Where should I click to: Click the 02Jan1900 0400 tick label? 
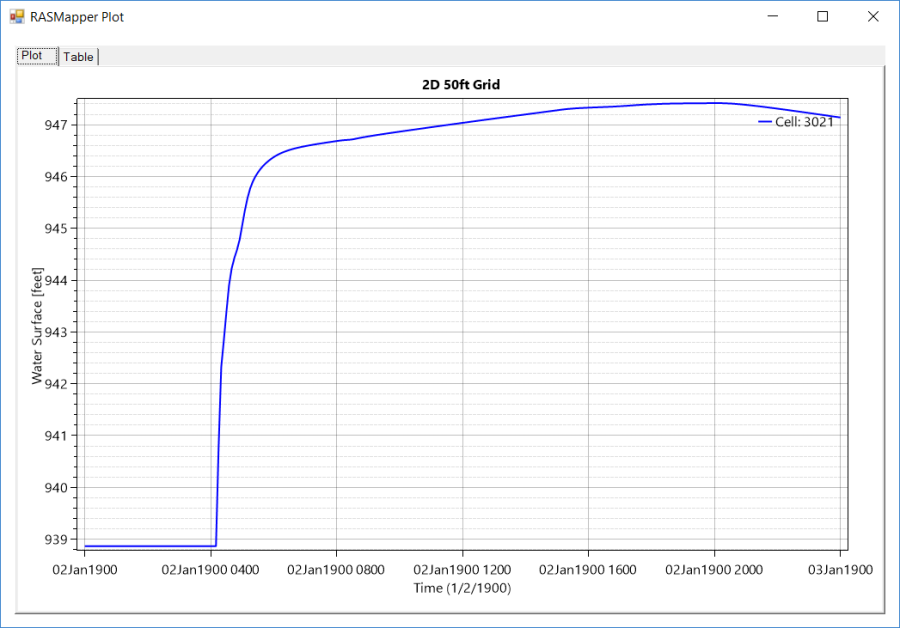click(213, 568)
